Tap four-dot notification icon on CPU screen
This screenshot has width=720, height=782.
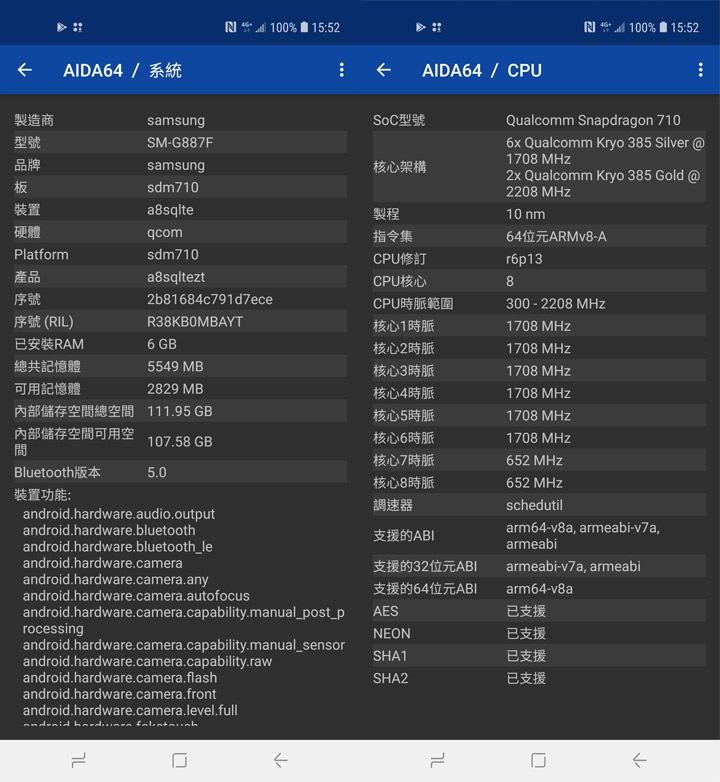tap(437, 27)
